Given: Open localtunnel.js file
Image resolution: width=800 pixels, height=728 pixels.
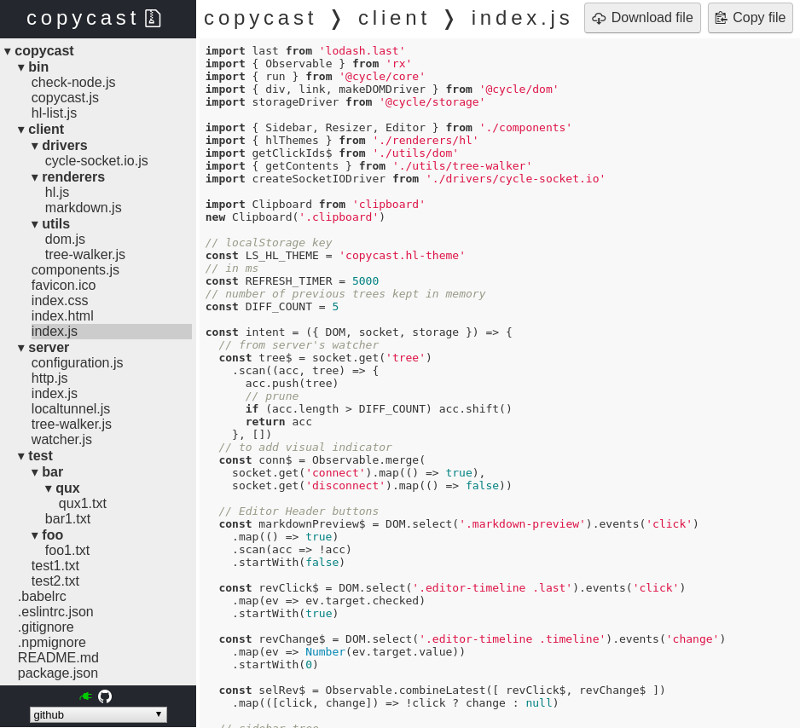Looking at the screenshot, I should coord(70,409).
